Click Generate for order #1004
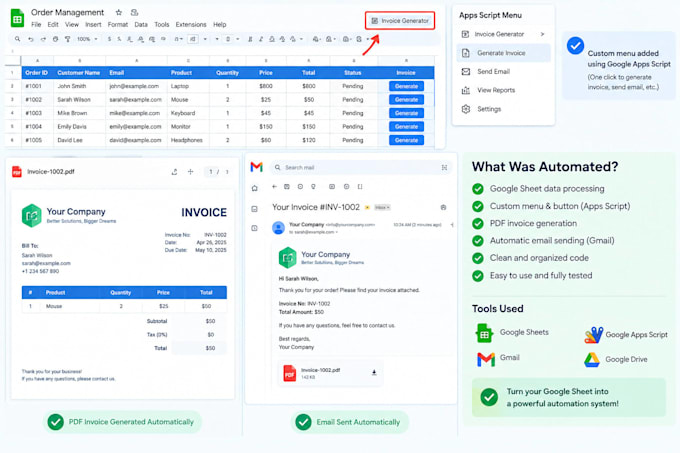The image size is (680, 453). [406, 127]
